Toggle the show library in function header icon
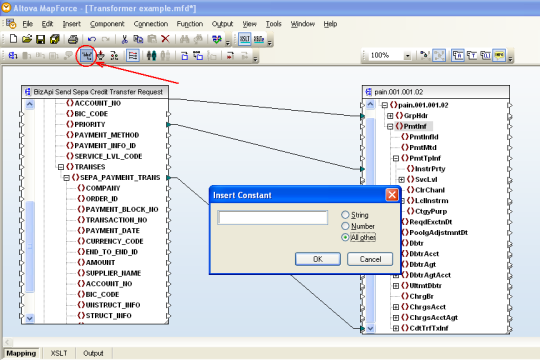This screenshot has width=540, height=360. coord(485,55)
